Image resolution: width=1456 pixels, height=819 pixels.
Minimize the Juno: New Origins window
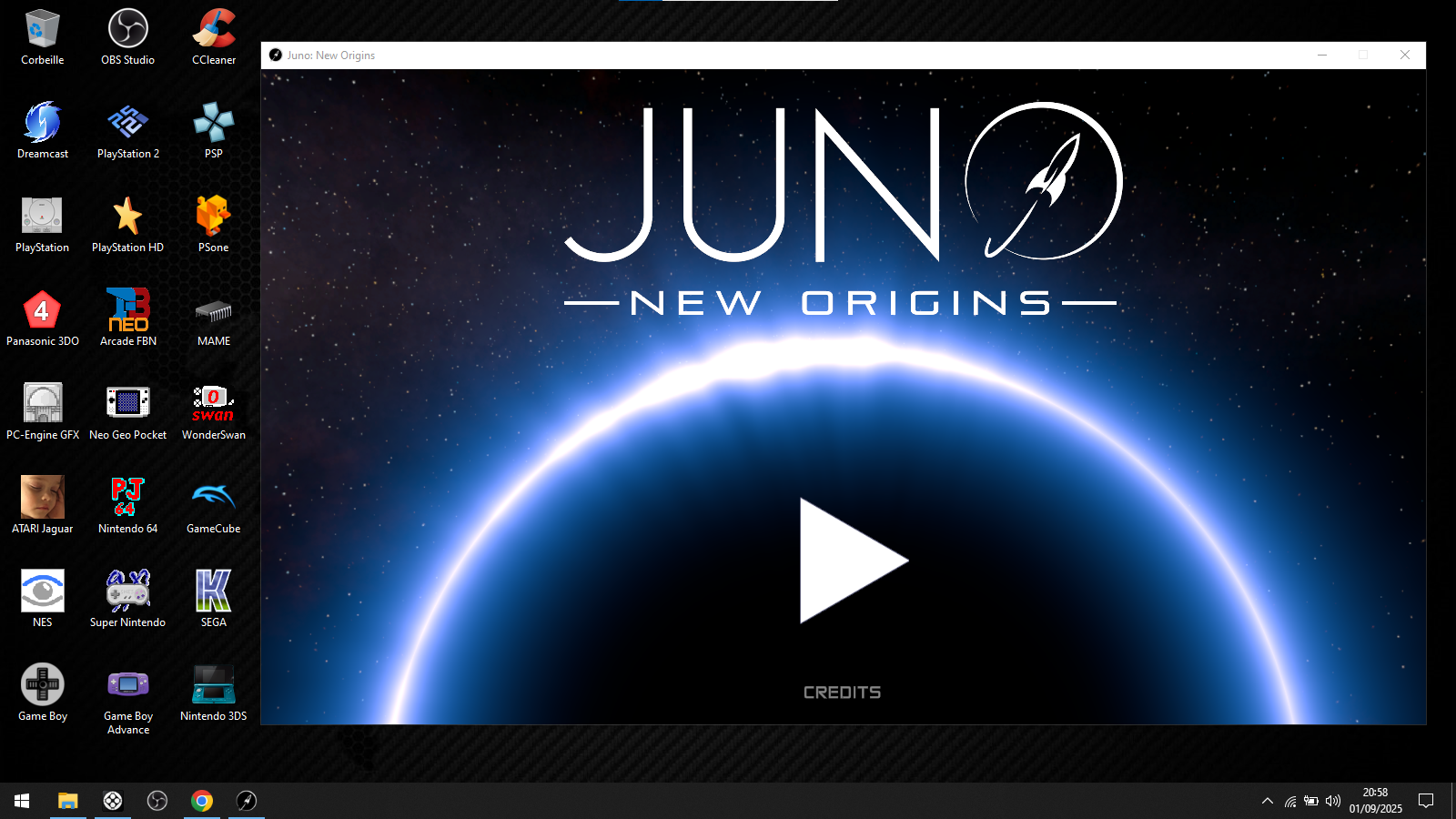[1322, 56]
